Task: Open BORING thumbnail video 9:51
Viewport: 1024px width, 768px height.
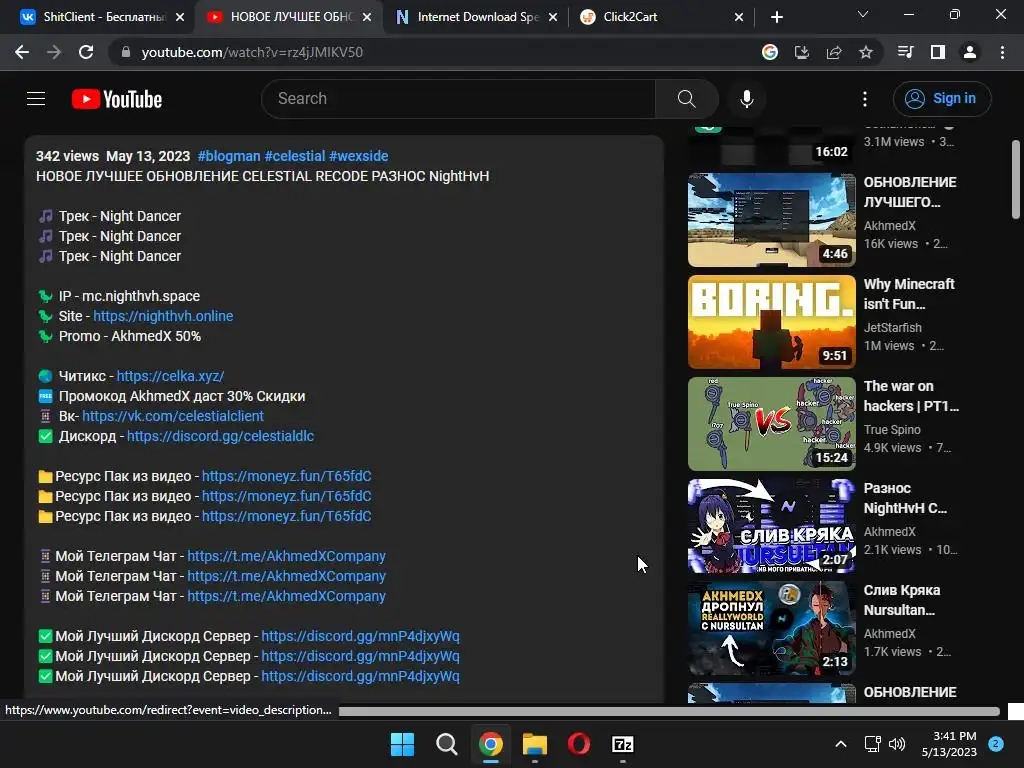Action: click(771, 322)
